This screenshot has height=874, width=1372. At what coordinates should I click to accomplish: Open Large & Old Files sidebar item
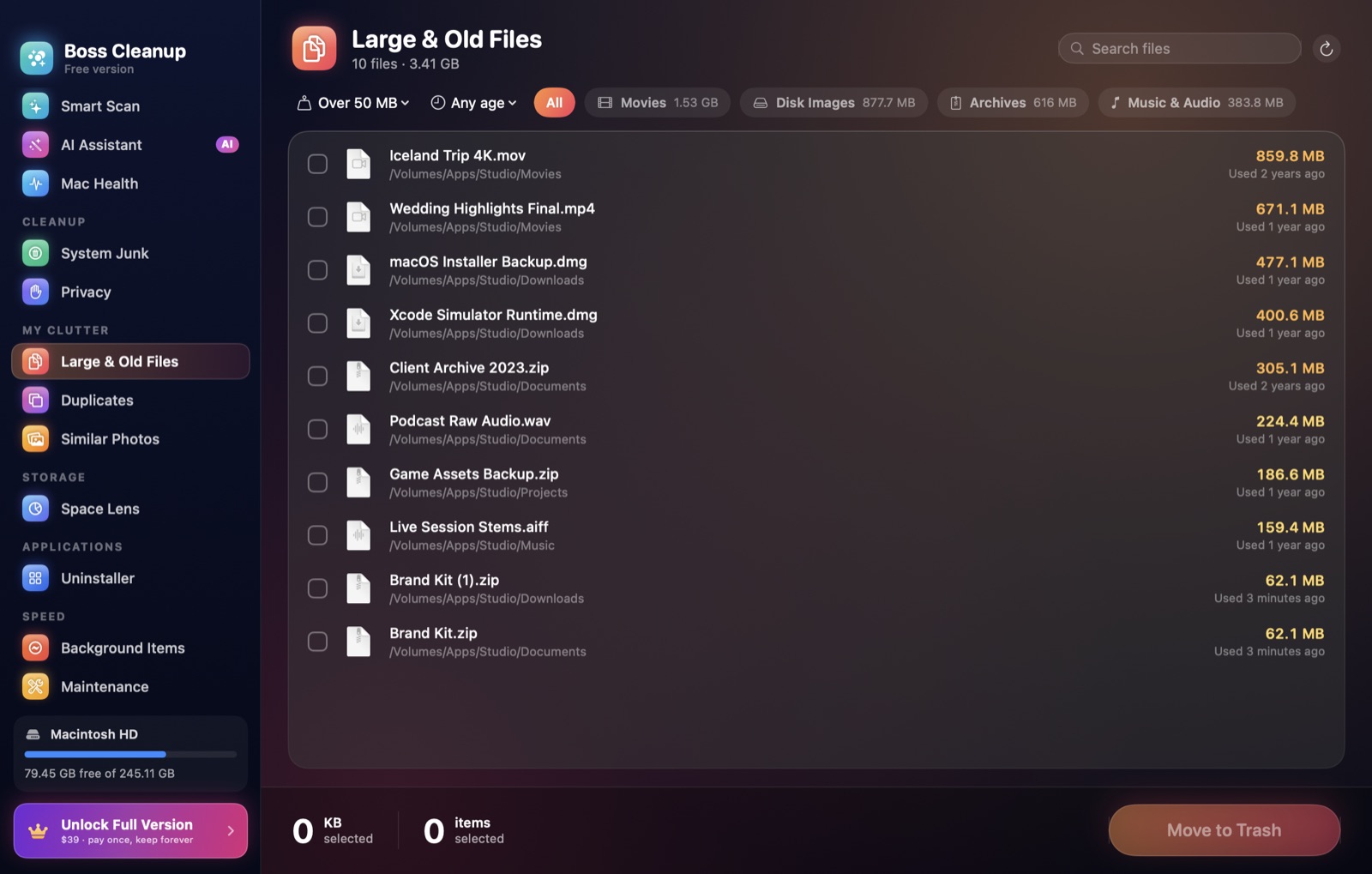130,361
